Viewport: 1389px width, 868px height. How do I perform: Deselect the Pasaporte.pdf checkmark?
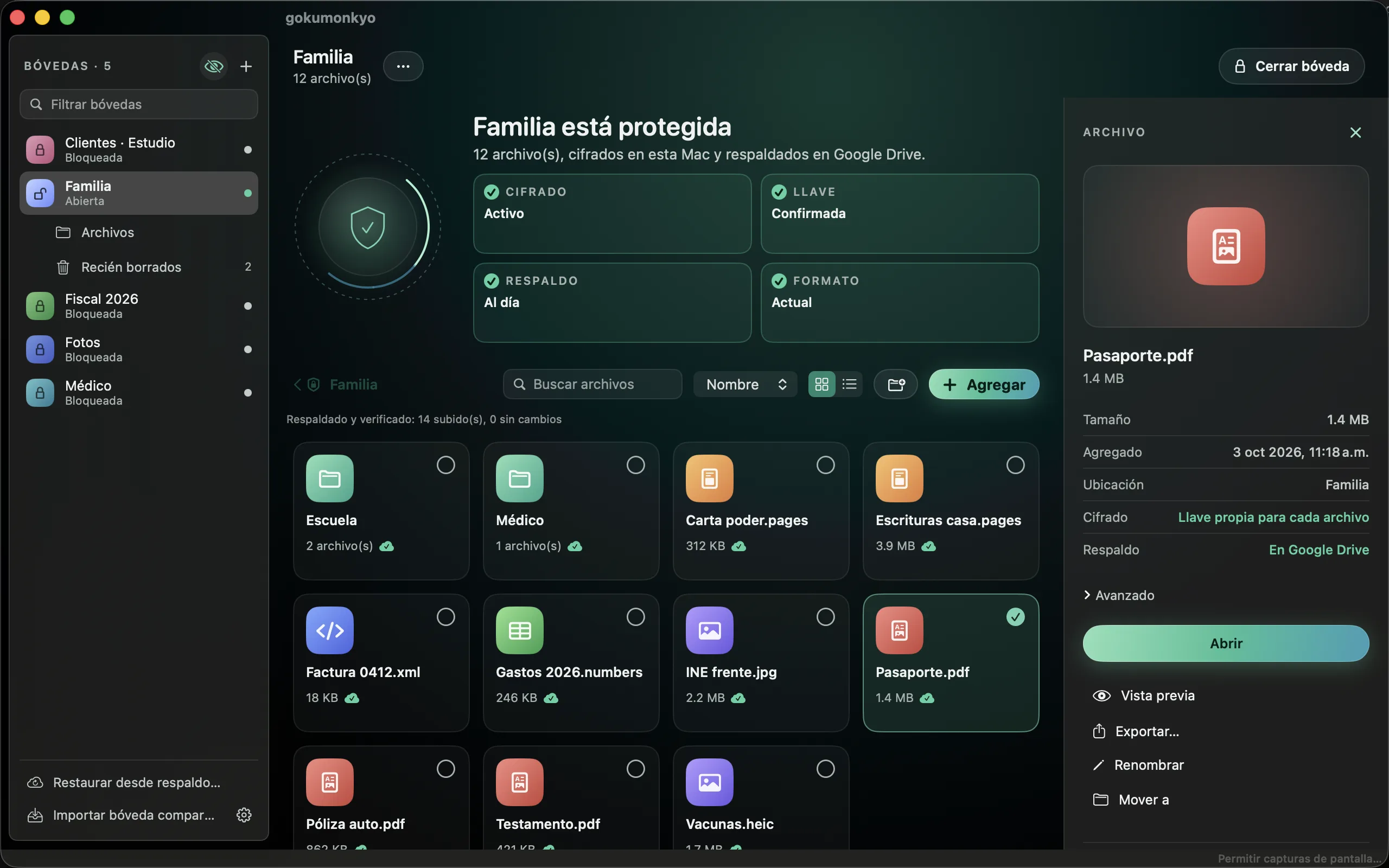(1015, 617)
